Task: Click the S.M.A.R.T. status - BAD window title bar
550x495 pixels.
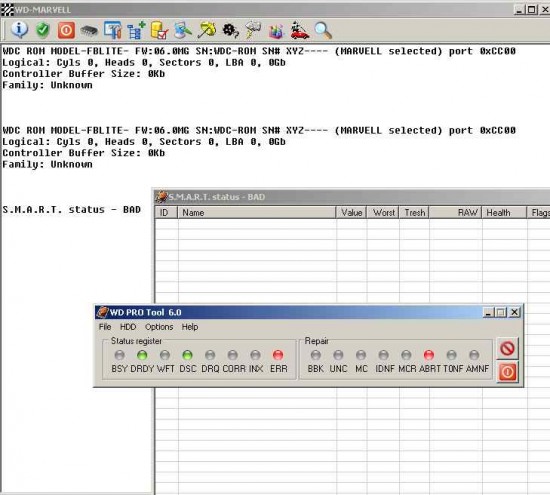Action: (352, 197)
